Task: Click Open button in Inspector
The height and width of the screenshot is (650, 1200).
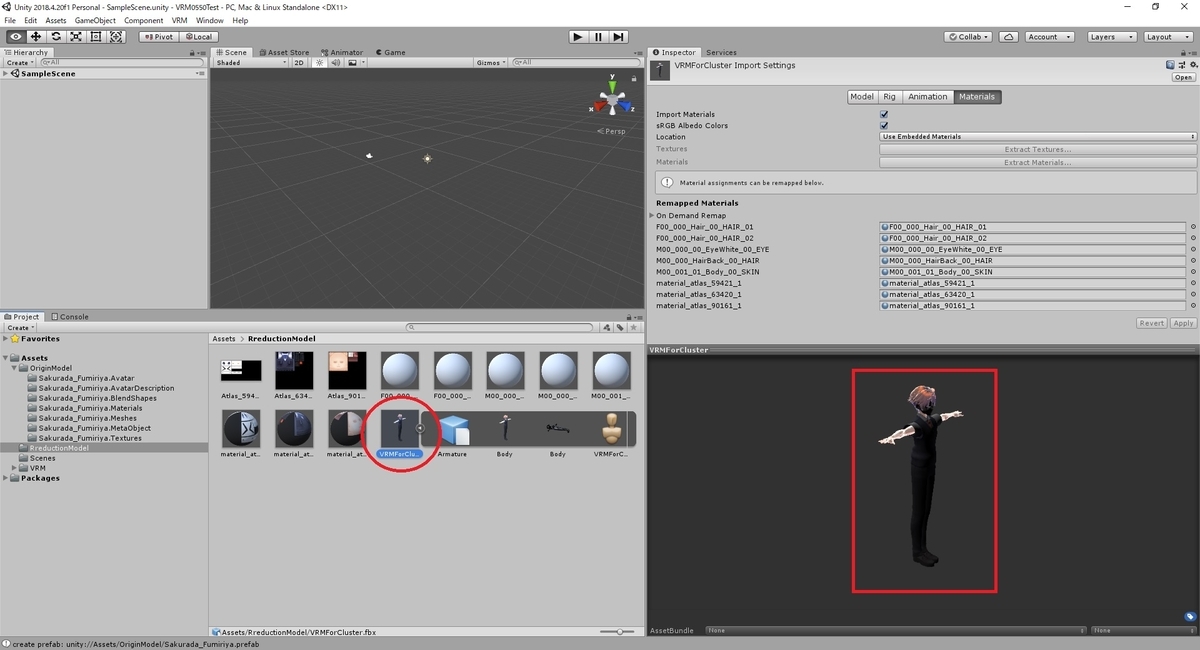Action: point(1184,77)
